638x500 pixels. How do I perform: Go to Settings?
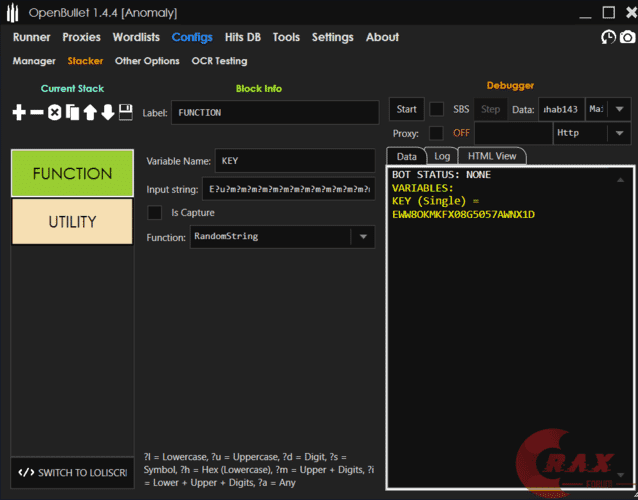click(x=333, y=37)
